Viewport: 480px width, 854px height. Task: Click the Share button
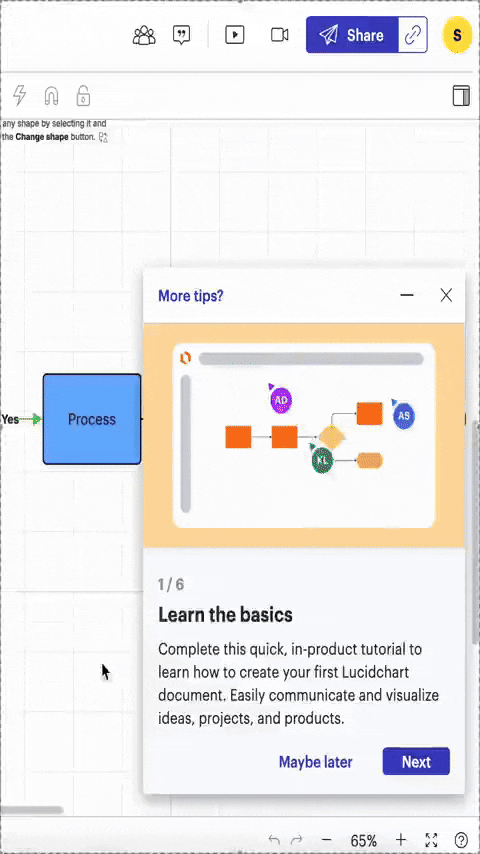pos(353,35)
